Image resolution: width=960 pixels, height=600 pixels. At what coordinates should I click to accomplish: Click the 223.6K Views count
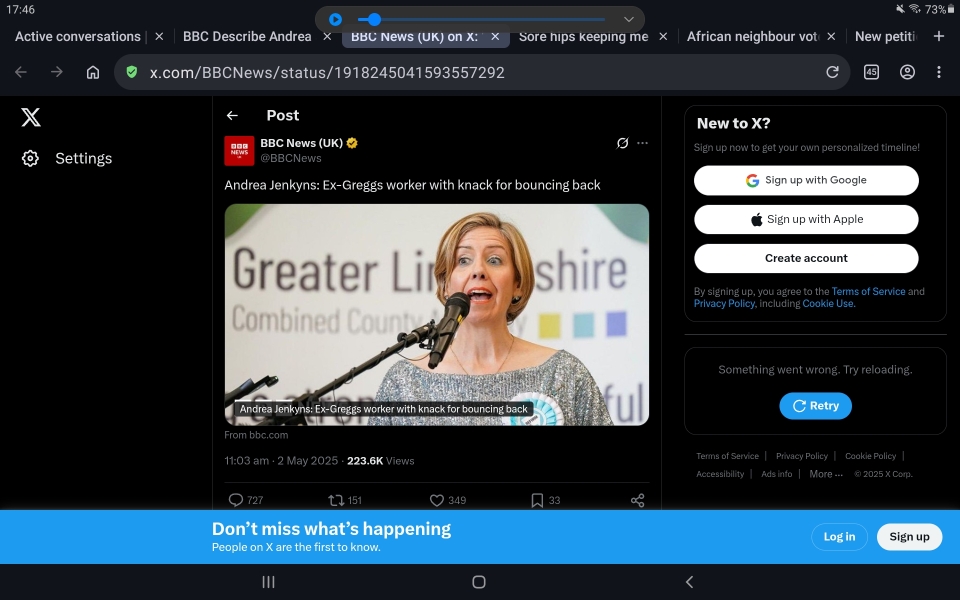click(381, 461)
